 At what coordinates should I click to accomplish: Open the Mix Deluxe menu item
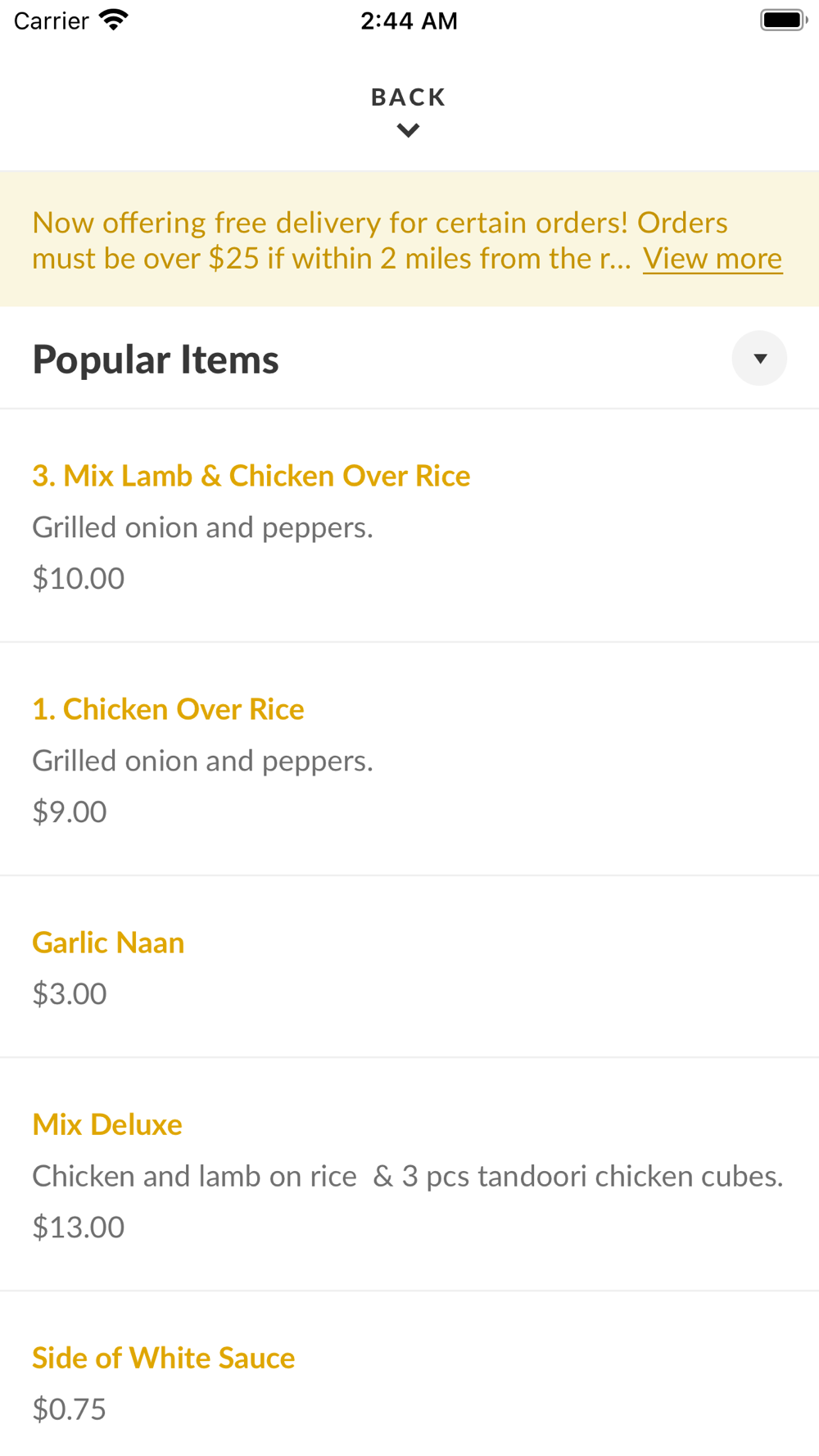107,1124
